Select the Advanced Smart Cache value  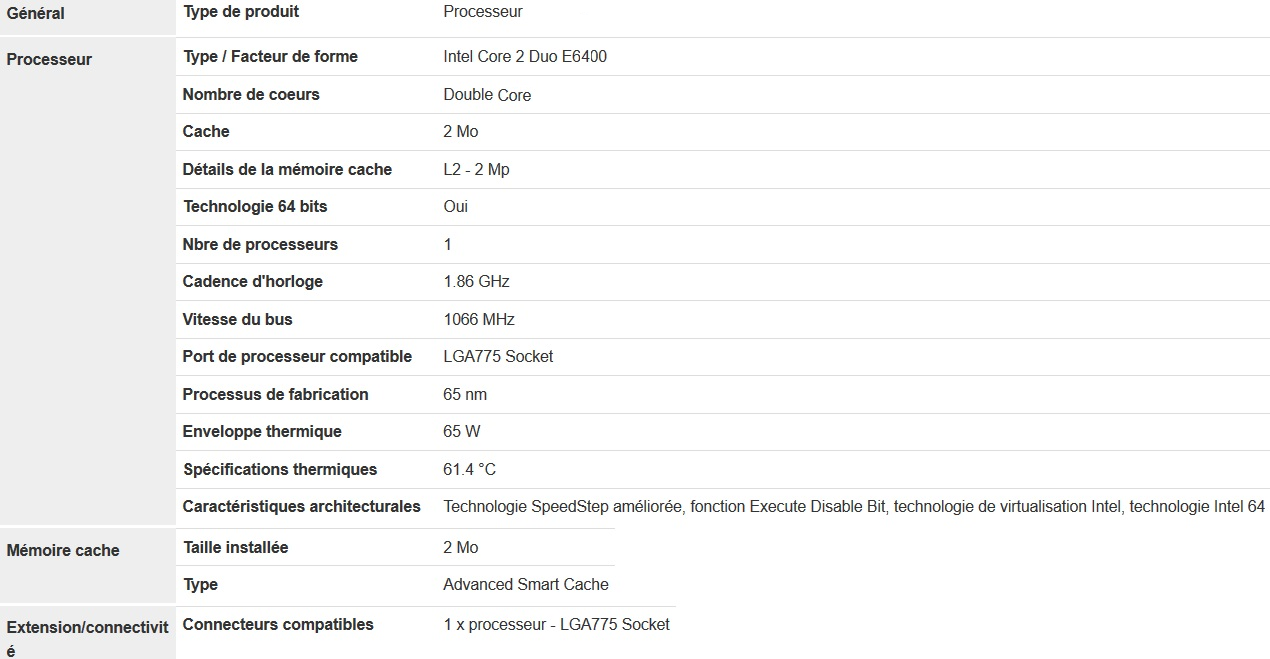click(526, 585)
